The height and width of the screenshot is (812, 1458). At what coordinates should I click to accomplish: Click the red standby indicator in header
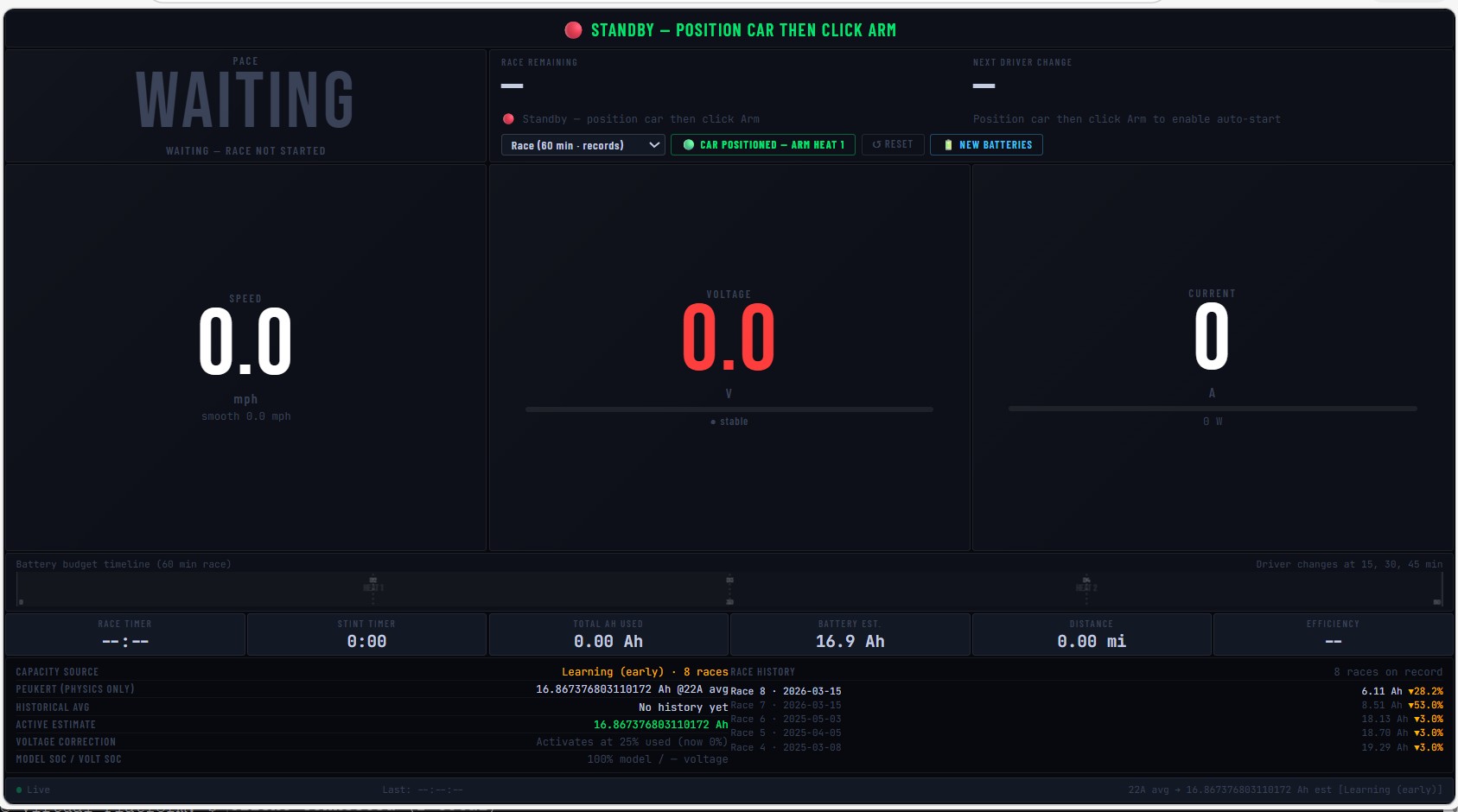[x=573, y=30]
